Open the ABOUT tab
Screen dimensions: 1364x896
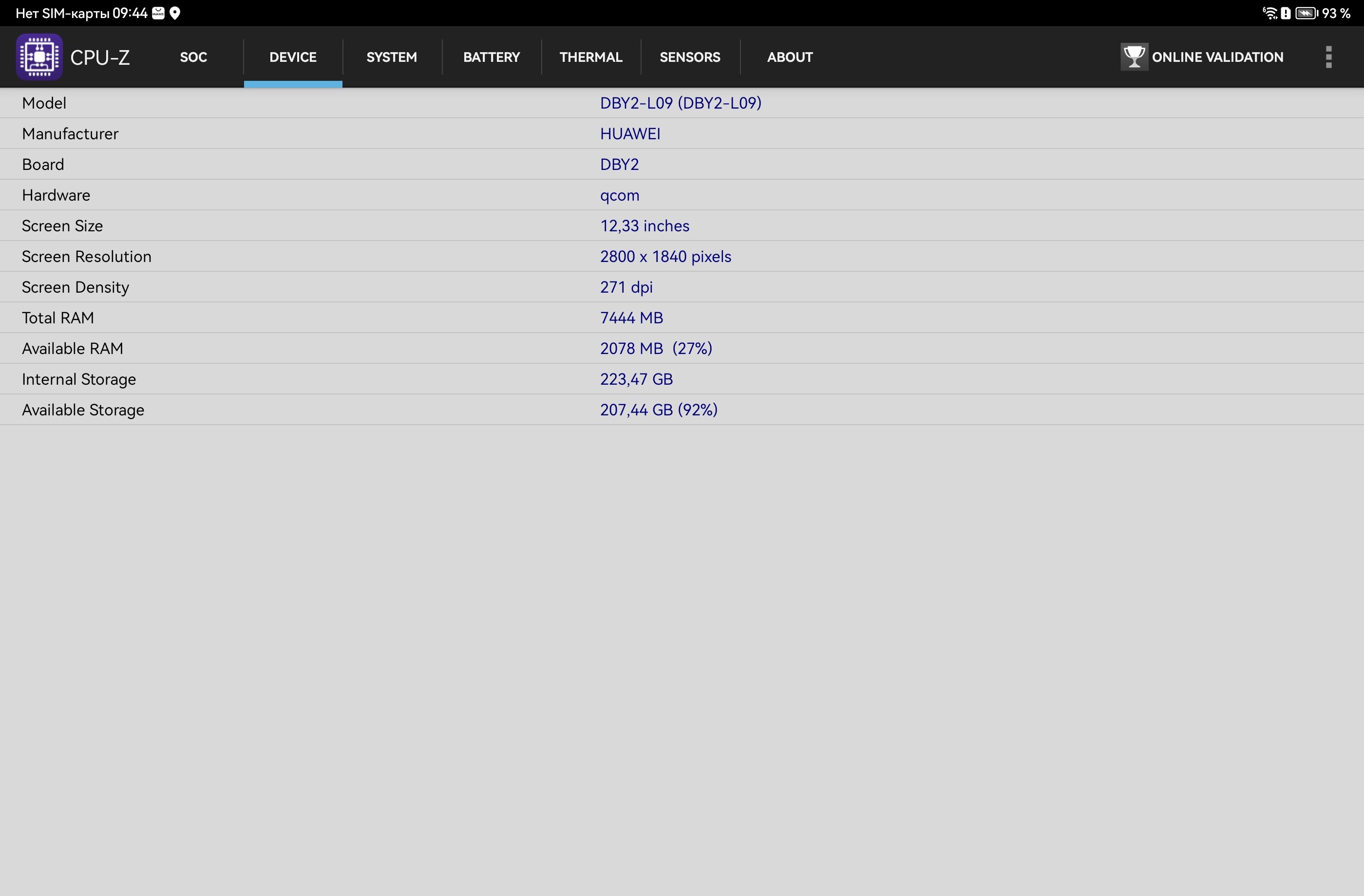[x=790, y=56]
